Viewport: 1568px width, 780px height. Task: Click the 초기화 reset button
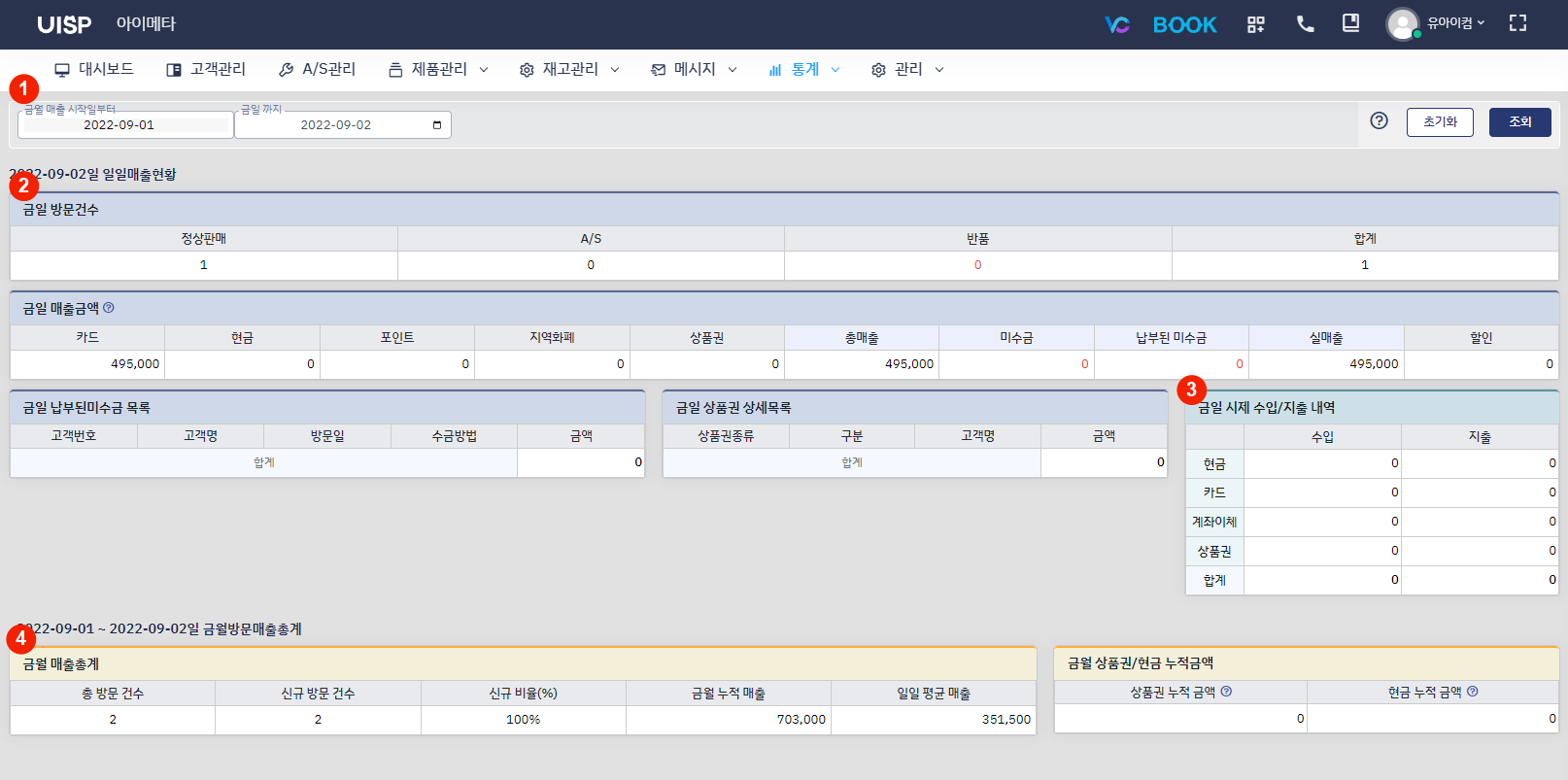click(1440, 121)
